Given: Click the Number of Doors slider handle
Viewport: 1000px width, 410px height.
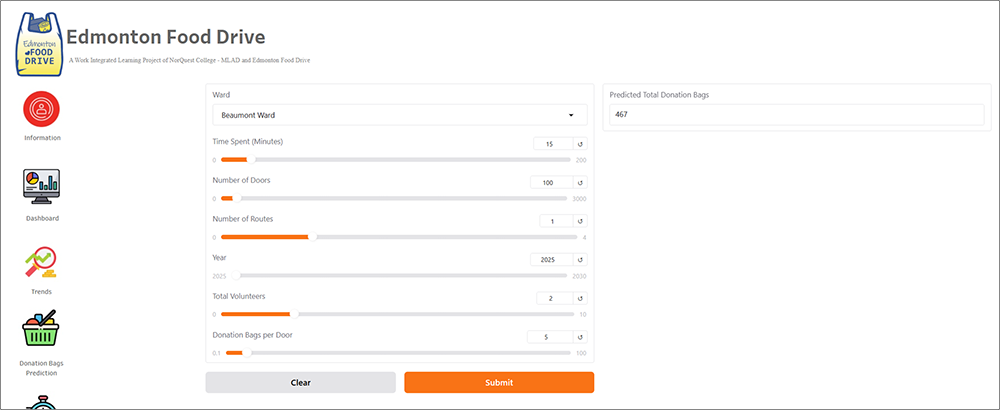Looking at the screenshot, I should coord(237,198).
